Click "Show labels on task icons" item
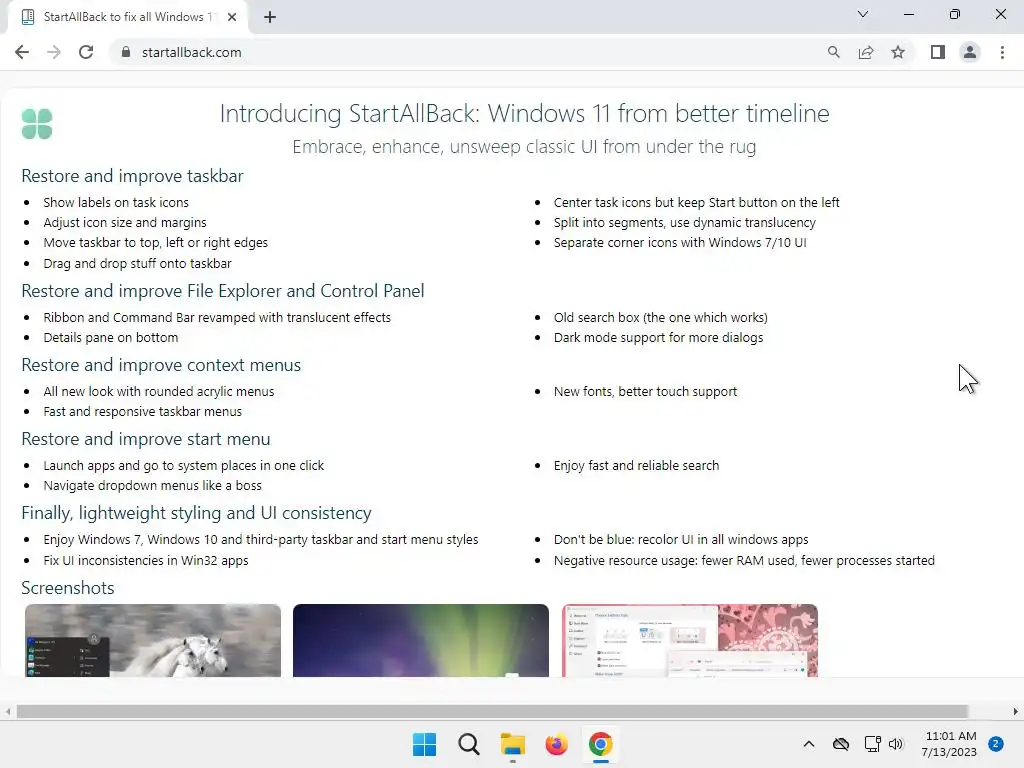This screenshot has height=768, width=1024. (116, 202)
